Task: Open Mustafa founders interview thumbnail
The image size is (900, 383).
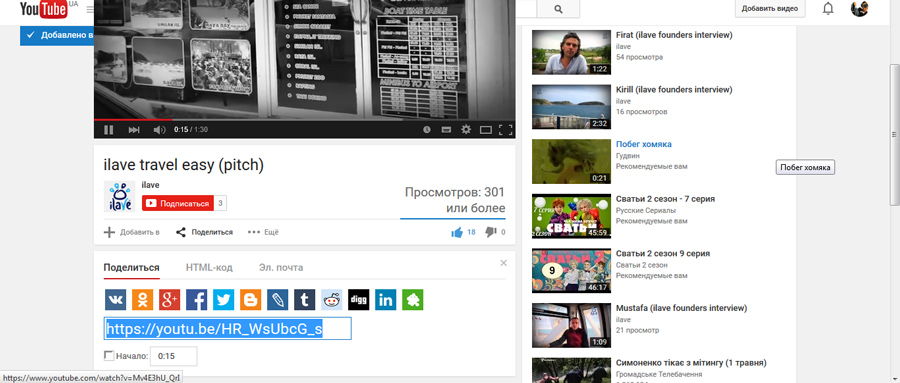Action: pos(571,325)
